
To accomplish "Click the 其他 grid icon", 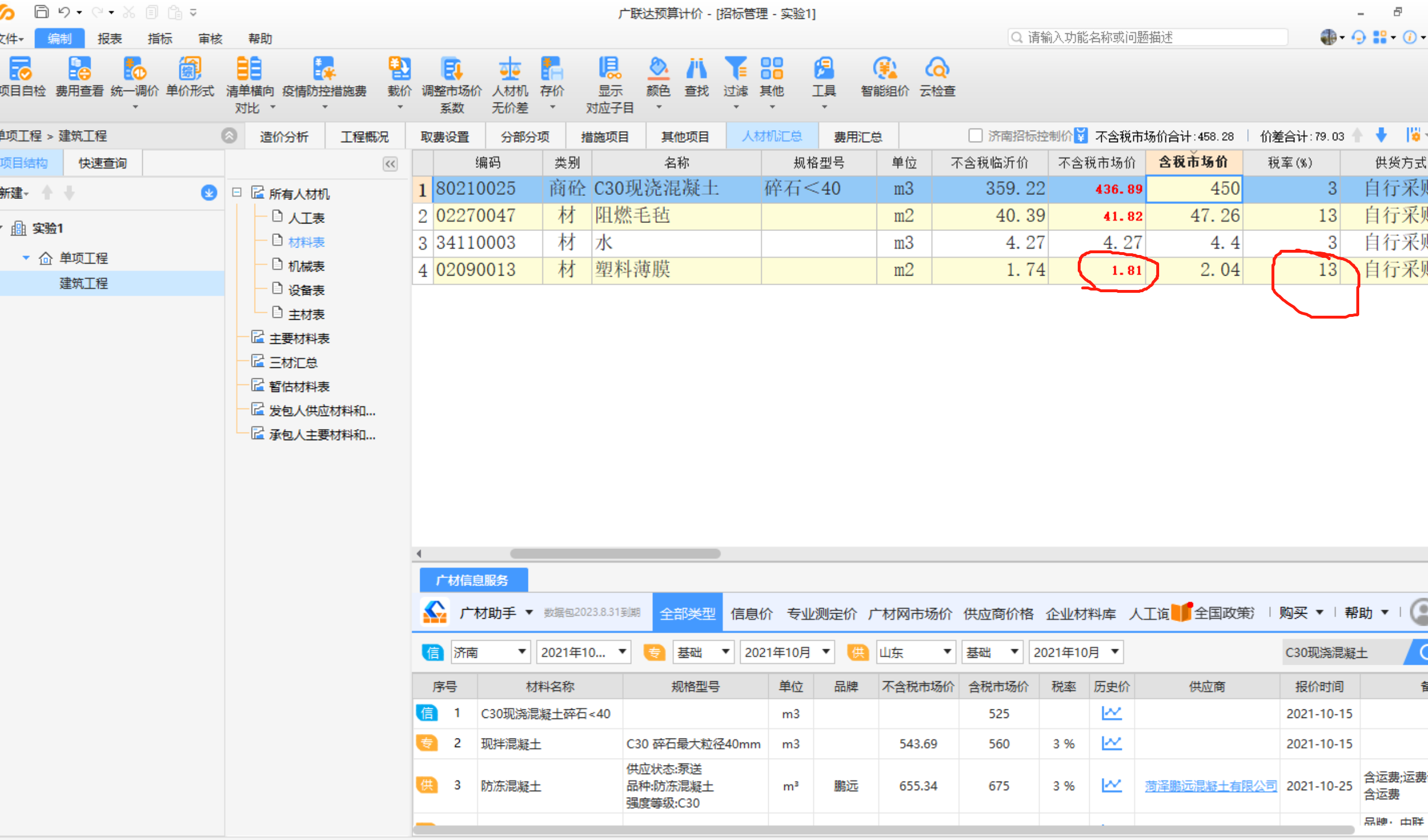I will (x=772, y=69).
